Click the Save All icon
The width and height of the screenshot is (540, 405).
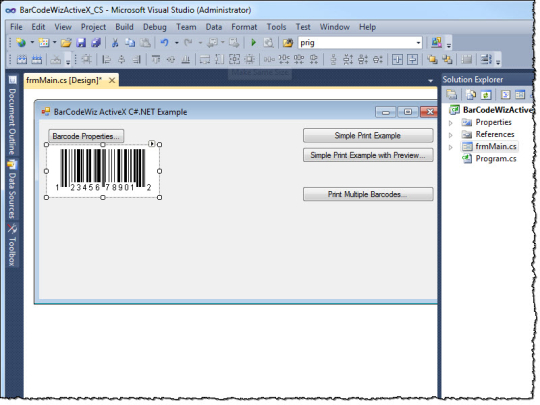(96, 43)
